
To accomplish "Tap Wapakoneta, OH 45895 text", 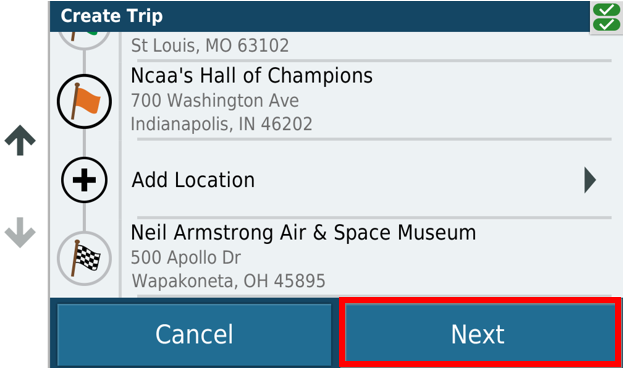I will coord(228,281).
